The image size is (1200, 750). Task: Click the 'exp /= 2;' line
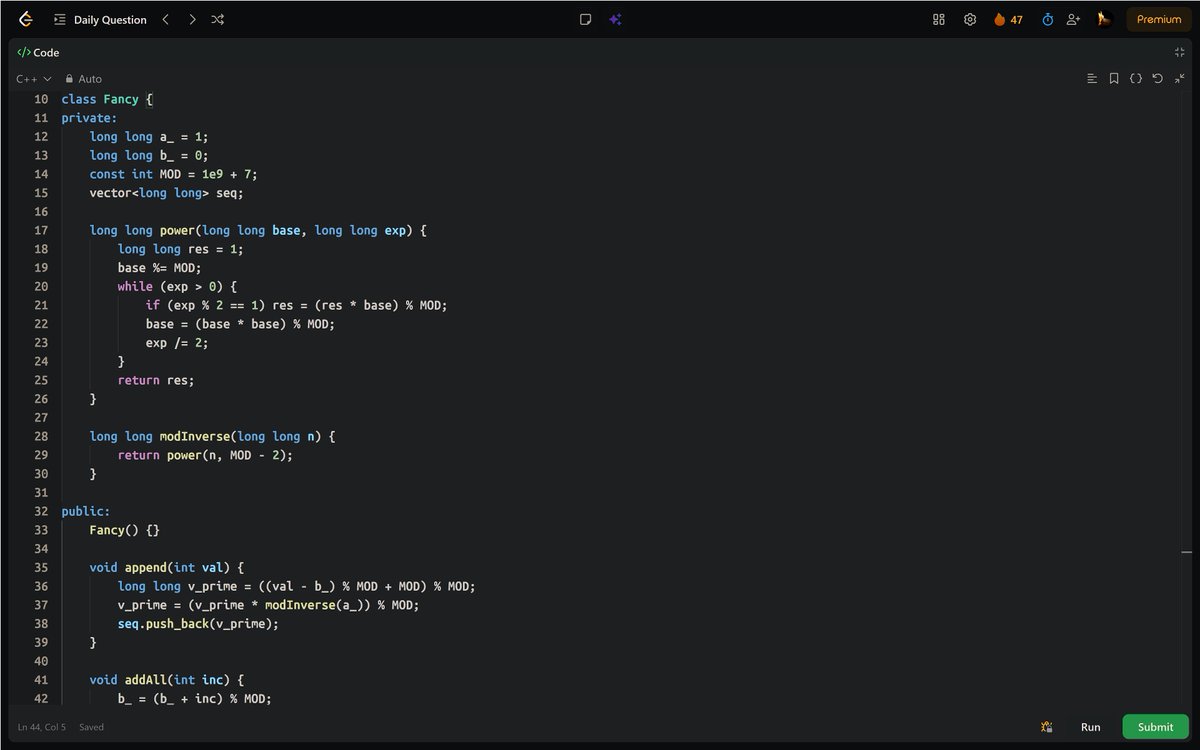click(177, 342)
